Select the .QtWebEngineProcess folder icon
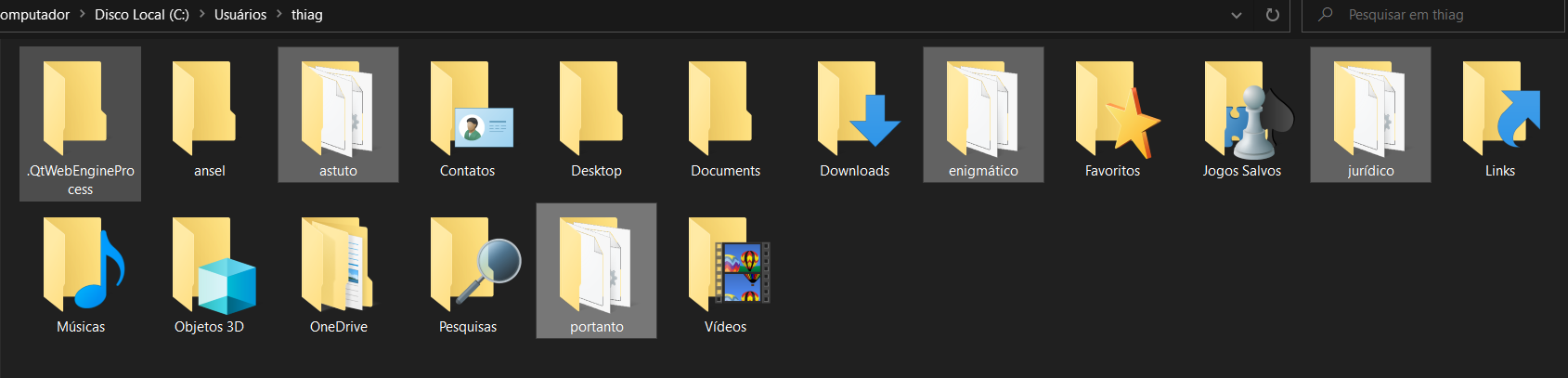 74,108
